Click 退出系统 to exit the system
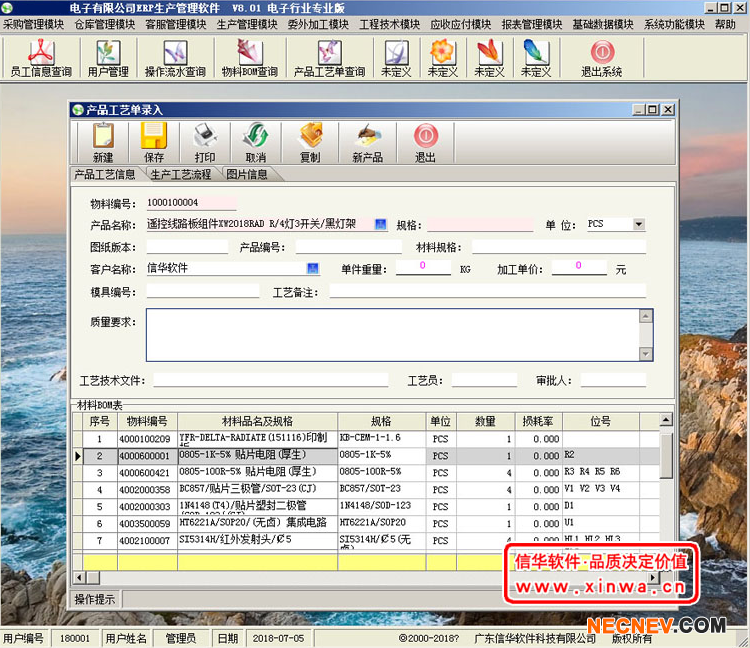 [x=602, y=58]
